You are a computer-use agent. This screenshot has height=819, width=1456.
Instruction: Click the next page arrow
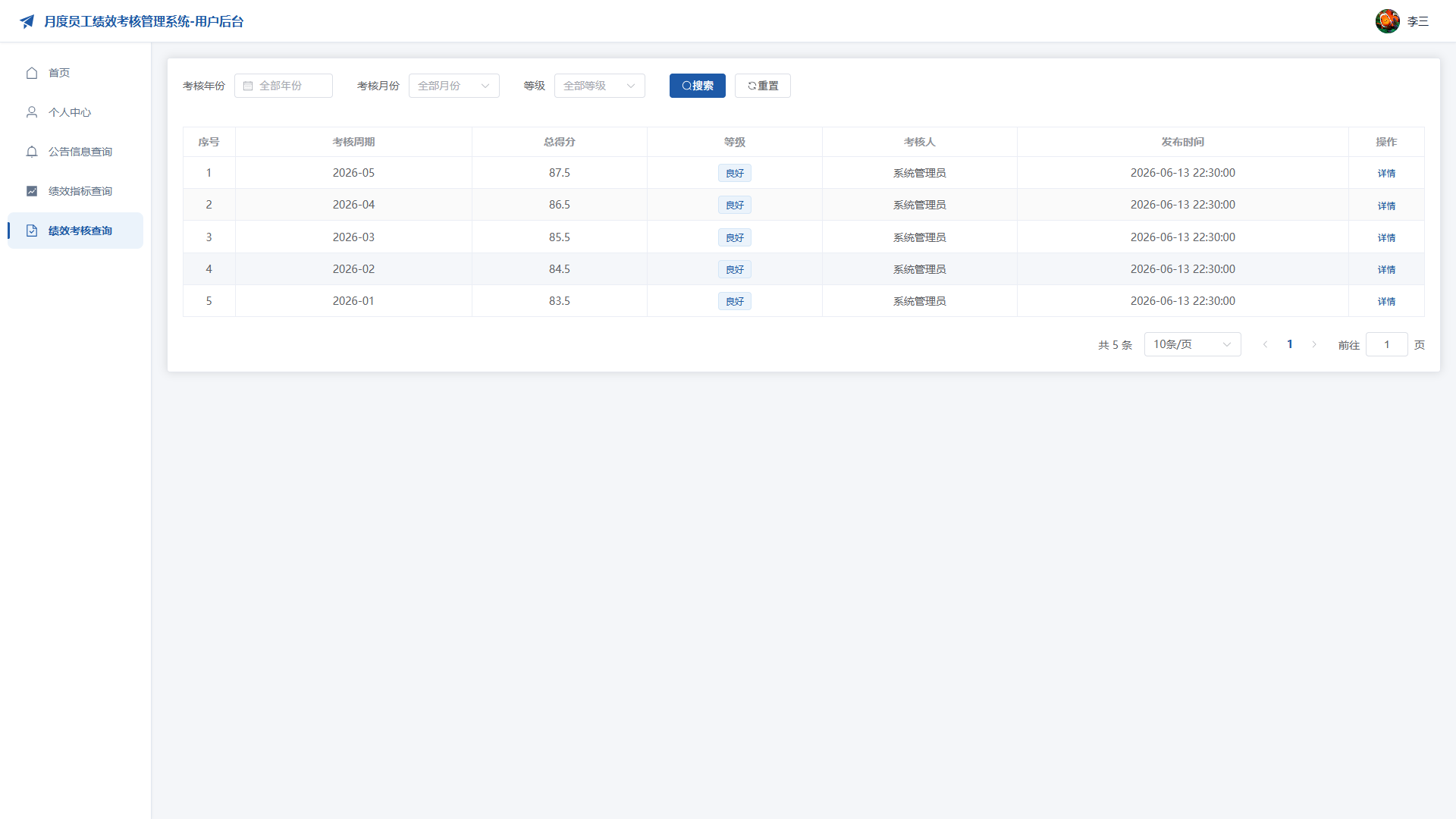pyautogui.click(x=1314, y=344)
